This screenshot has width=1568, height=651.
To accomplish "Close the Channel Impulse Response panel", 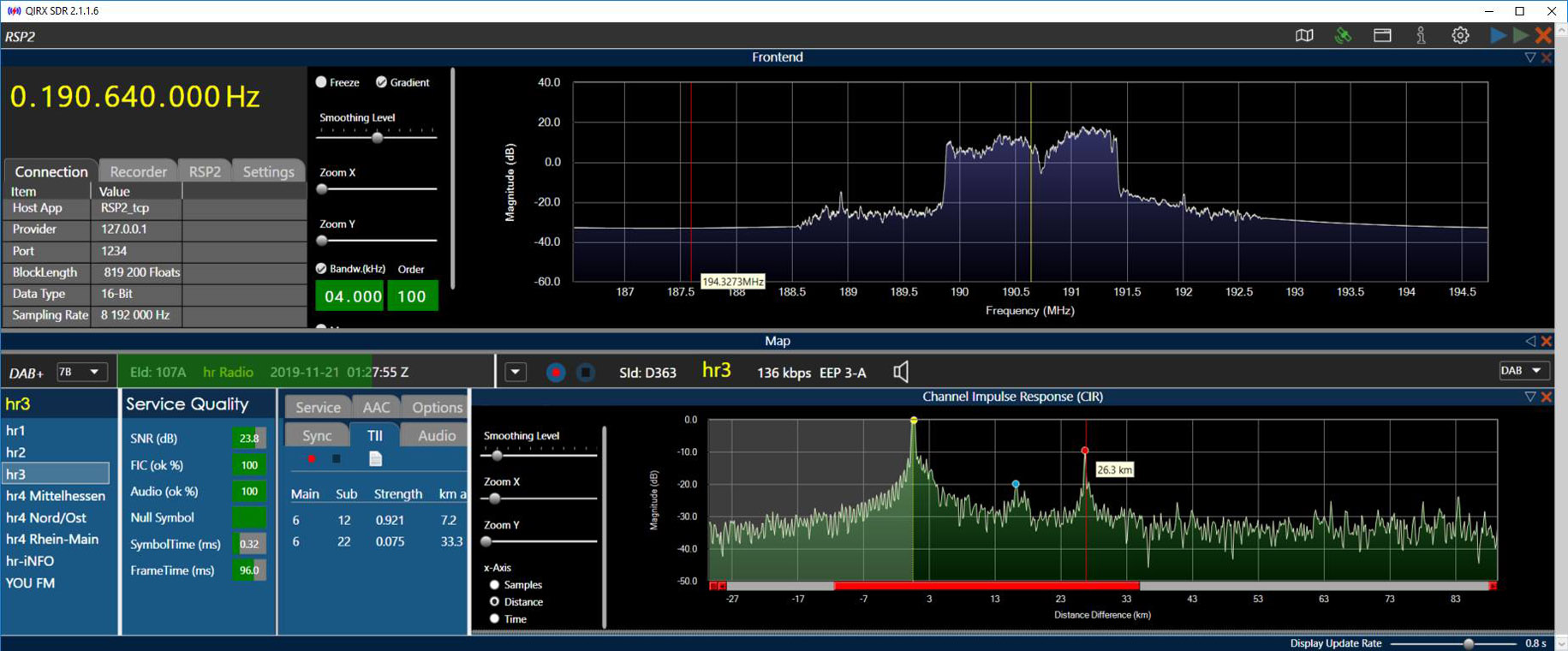I will tap(1547, 397).
